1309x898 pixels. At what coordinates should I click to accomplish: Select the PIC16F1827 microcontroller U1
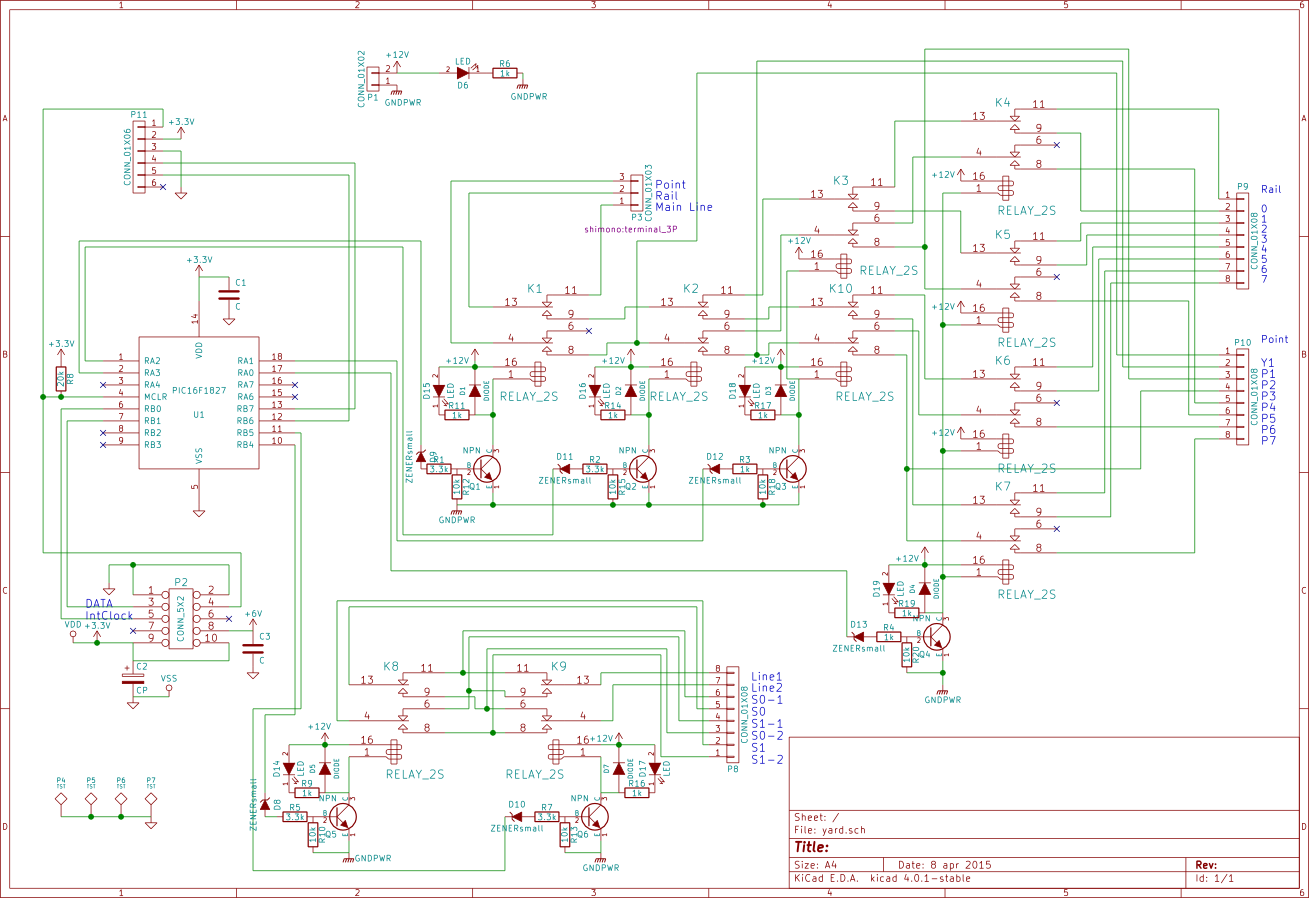198,401
